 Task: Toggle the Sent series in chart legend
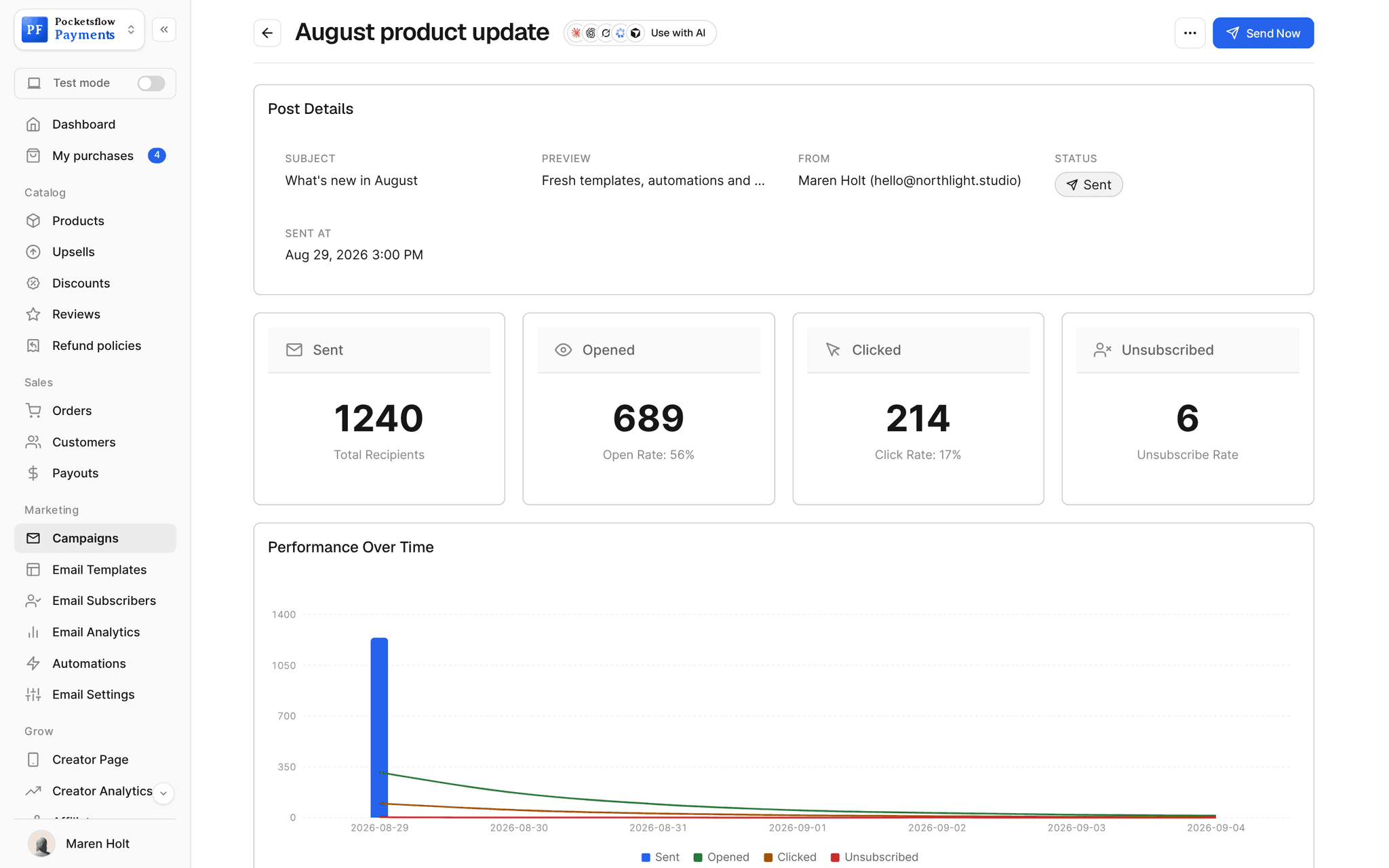[x=660, y=857]
